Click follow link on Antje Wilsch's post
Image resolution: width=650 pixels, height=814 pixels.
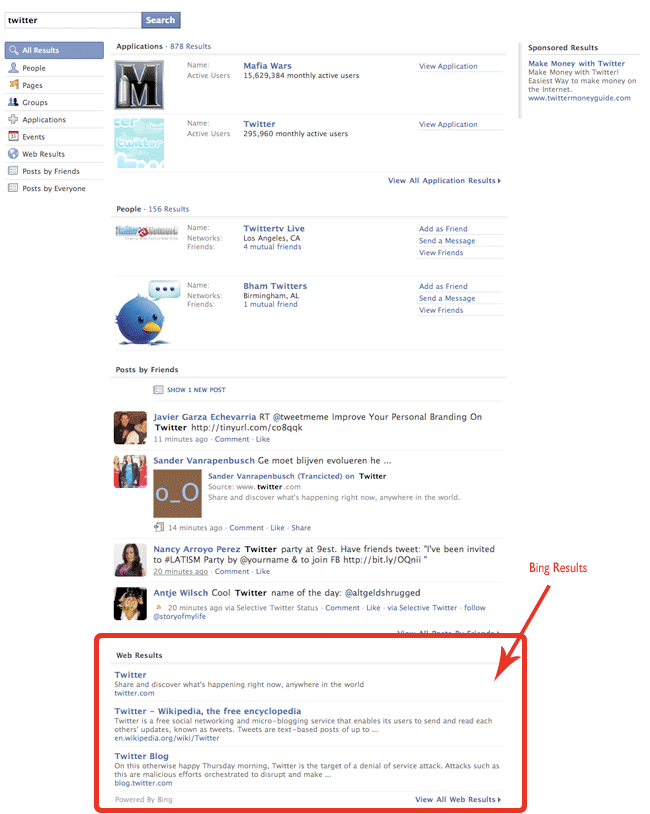(475, 608)
